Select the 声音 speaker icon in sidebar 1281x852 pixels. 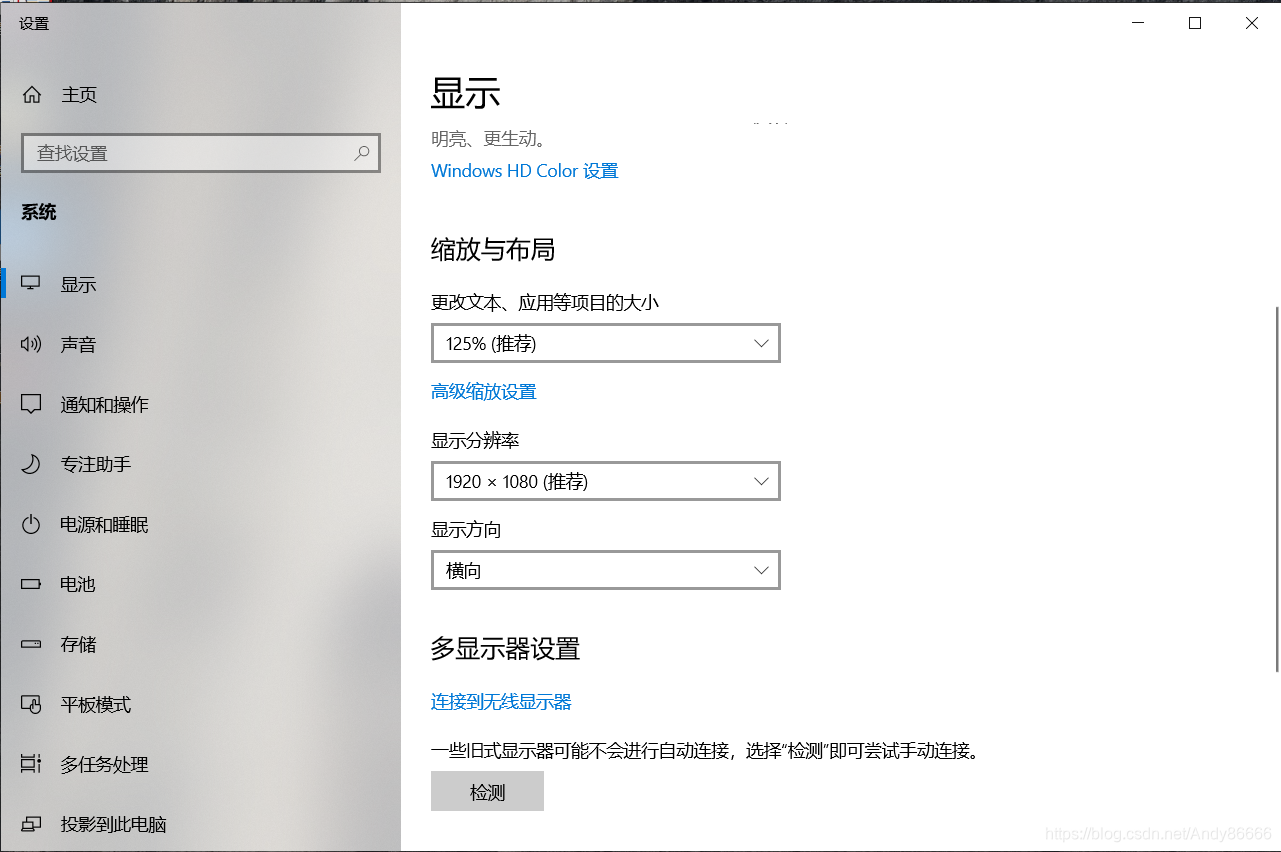32,344
